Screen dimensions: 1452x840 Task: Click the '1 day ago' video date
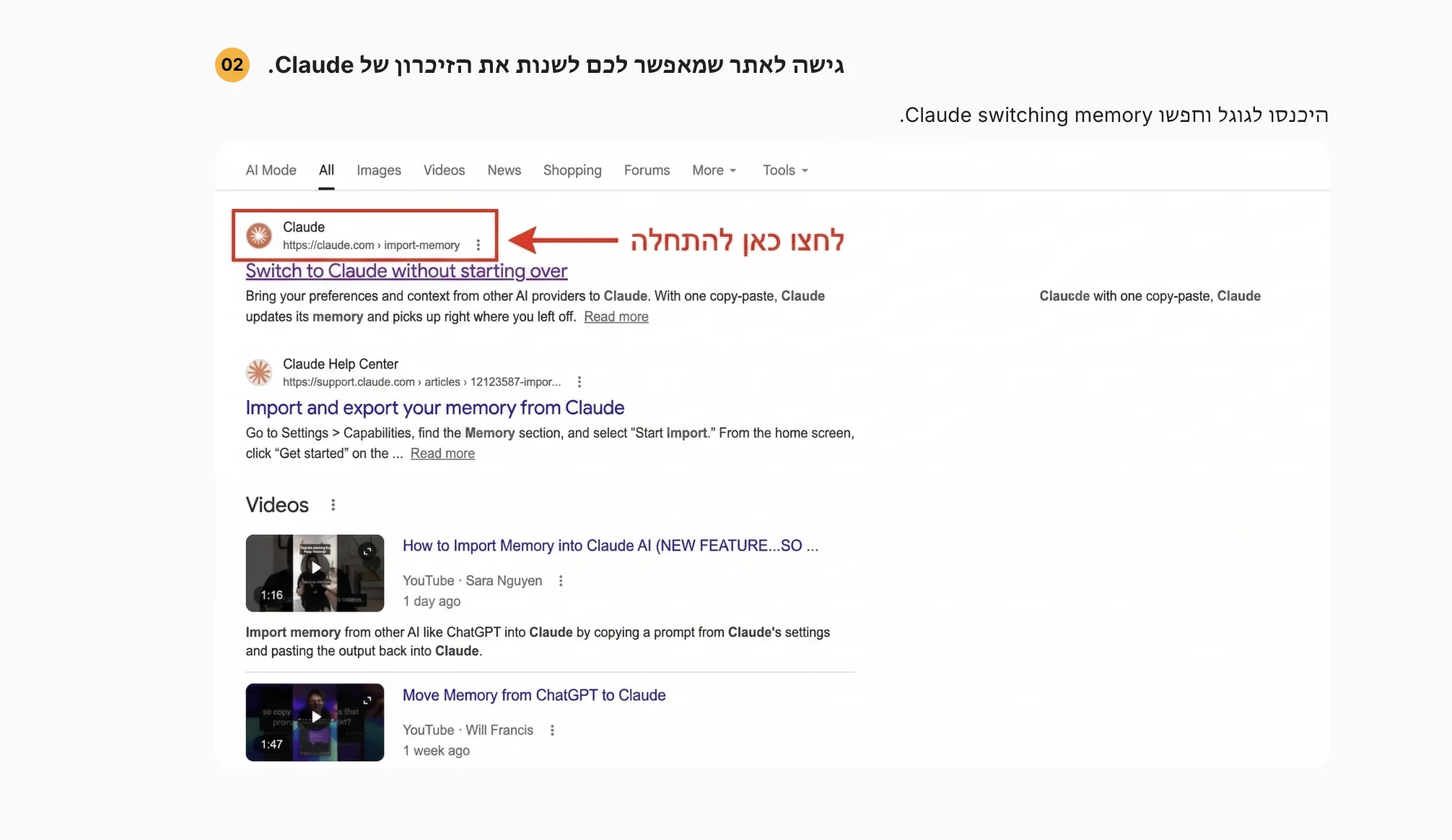432,601
